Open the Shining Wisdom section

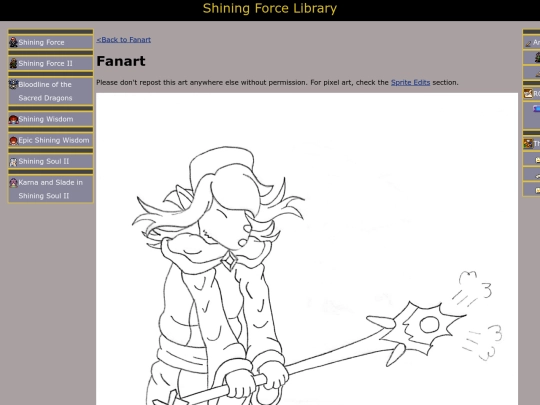pyautogui.click(x=51, y=119)
